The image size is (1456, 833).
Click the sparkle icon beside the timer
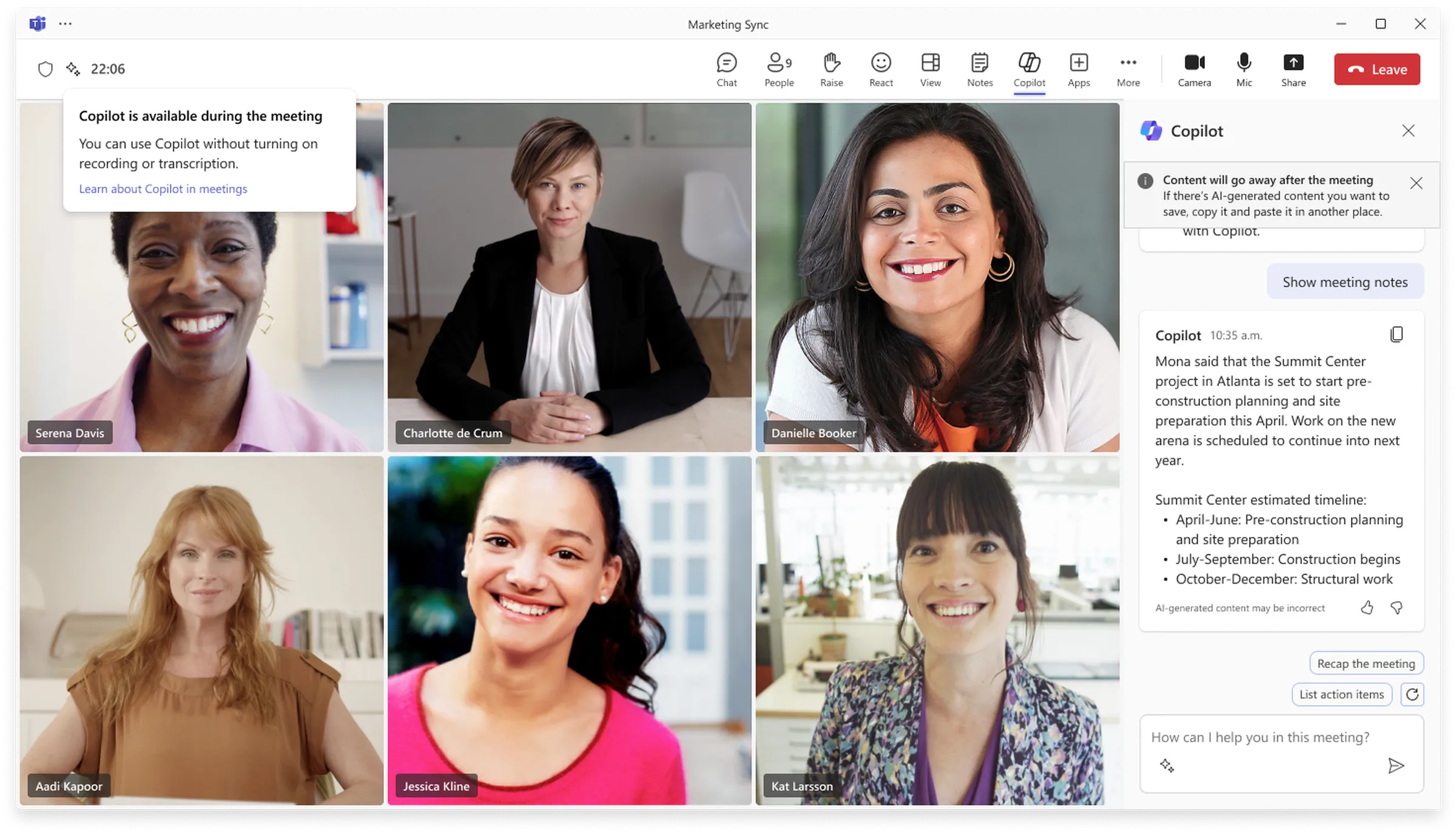[x=73, y=69]
